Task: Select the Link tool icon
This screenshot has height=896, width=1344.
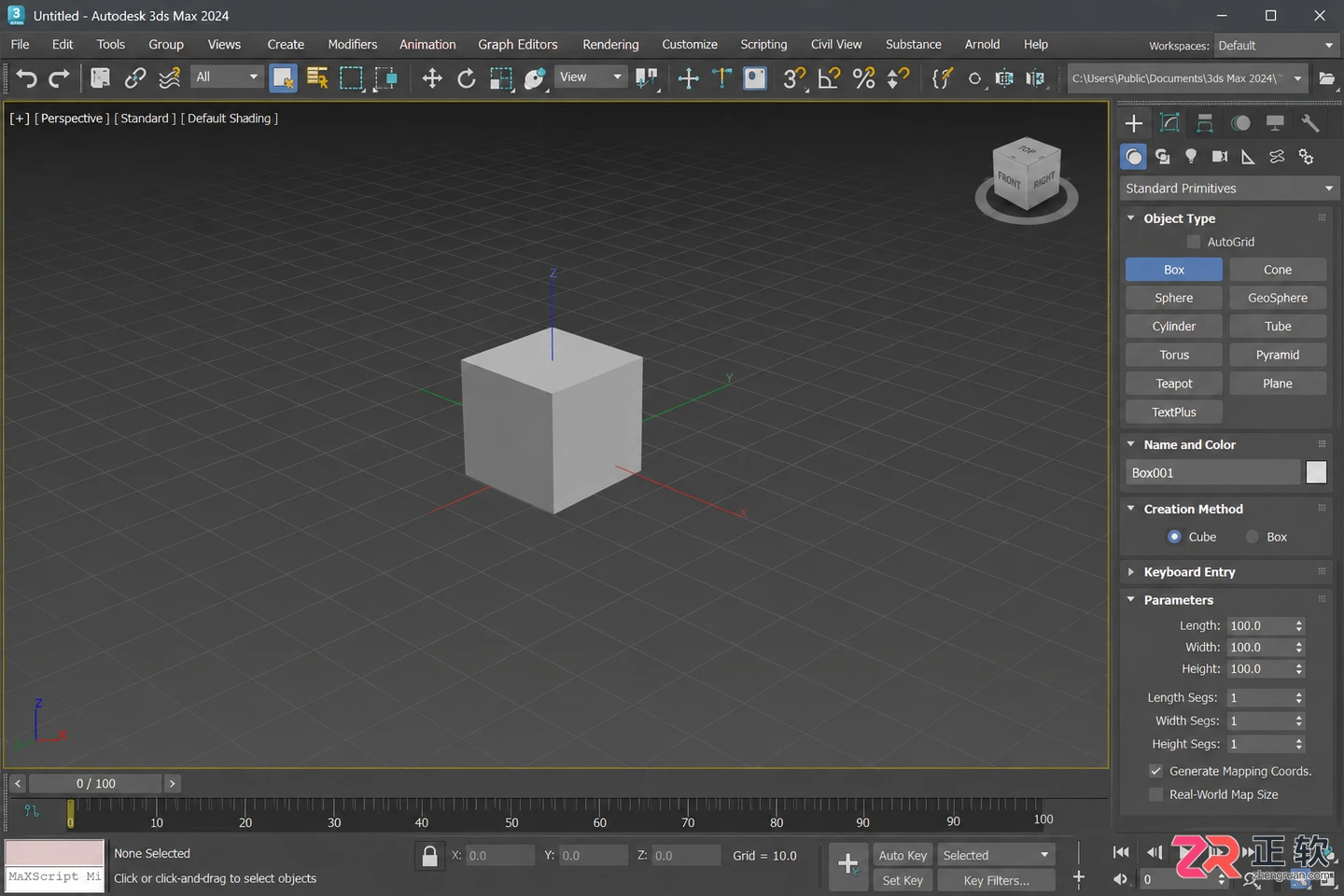Action: 135,78
